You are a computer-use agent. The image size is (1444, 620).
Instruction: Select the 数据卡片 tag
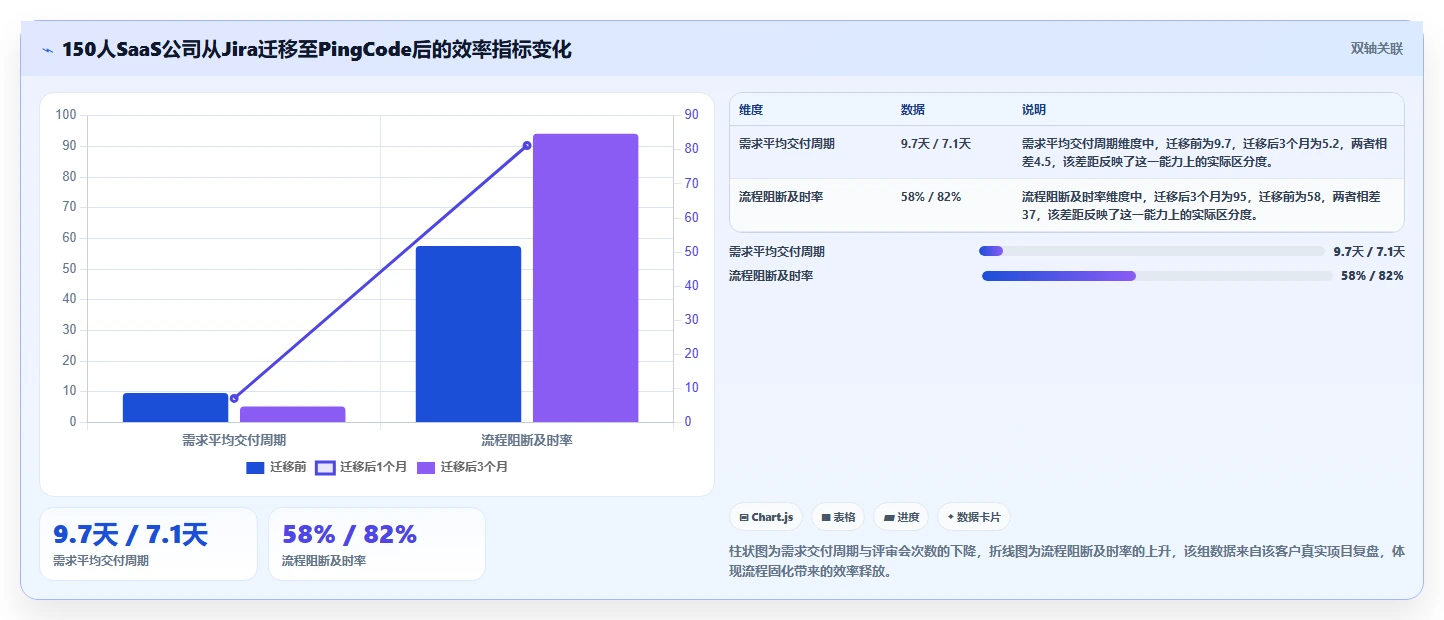click(973, 517)
